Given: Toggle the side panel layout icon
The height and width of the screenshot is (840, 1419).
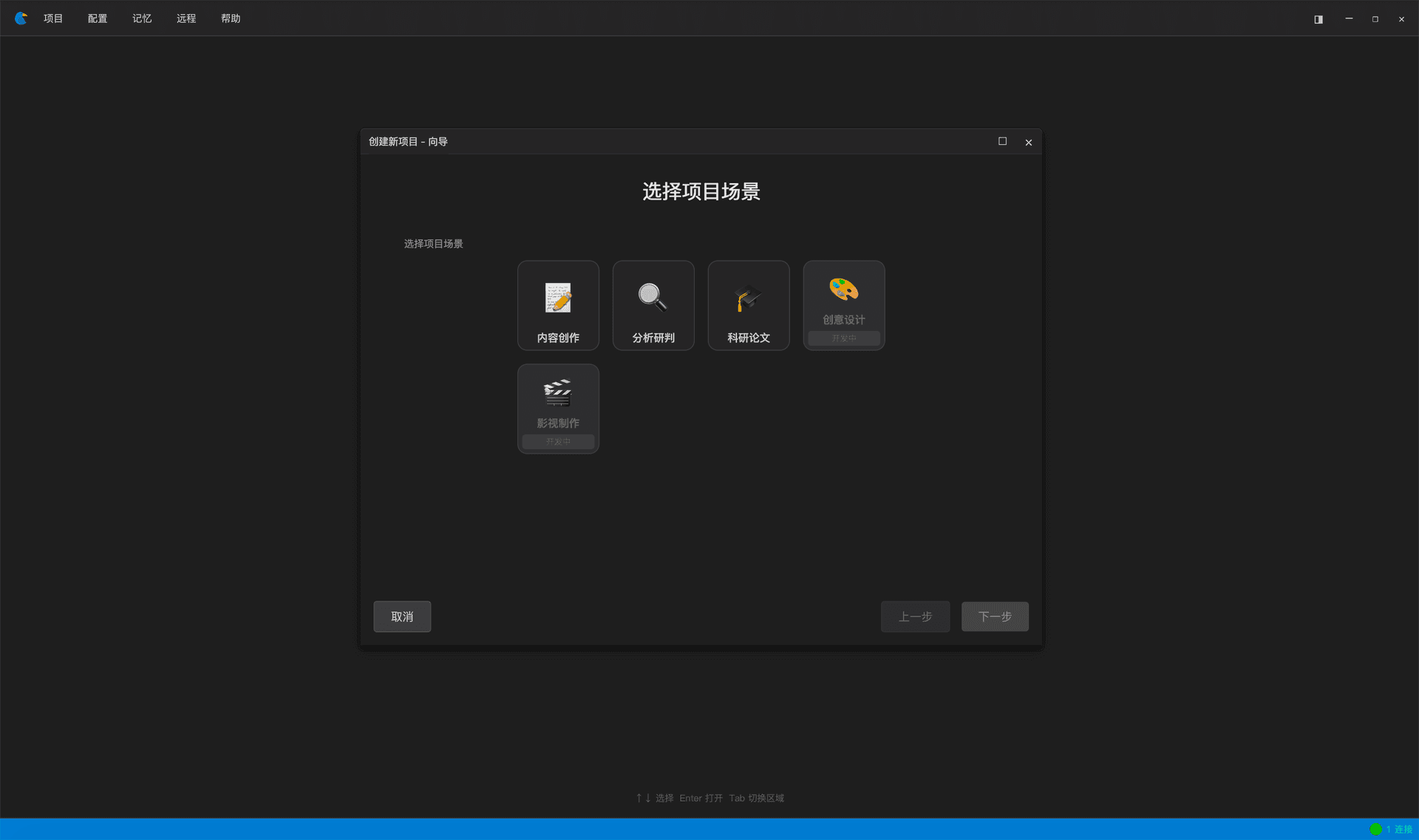Looking at the screenshot, I should click(1318, 19).
